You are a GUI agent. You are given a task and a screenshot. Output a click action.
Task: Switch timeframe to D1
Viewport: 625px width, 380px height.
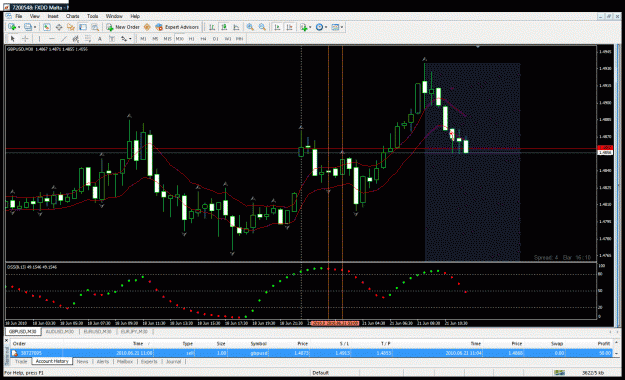pos(215,39)
